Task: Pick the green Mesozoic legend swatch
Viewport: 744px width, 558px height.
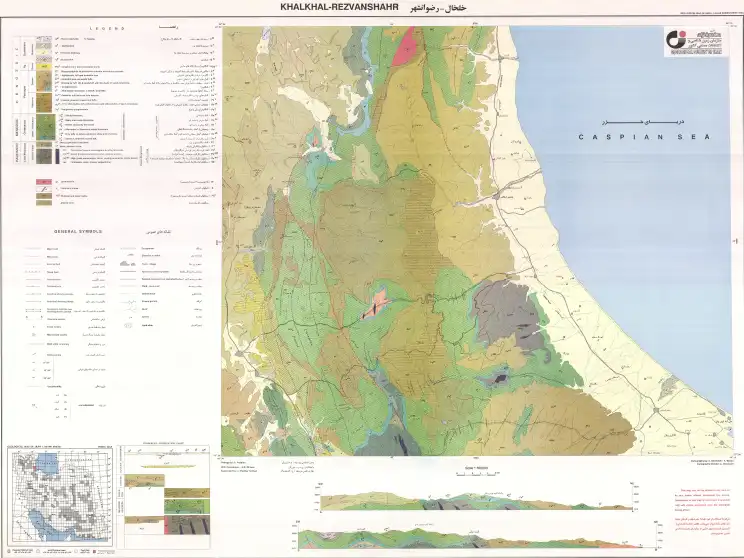Action: [x=44, y=127]
